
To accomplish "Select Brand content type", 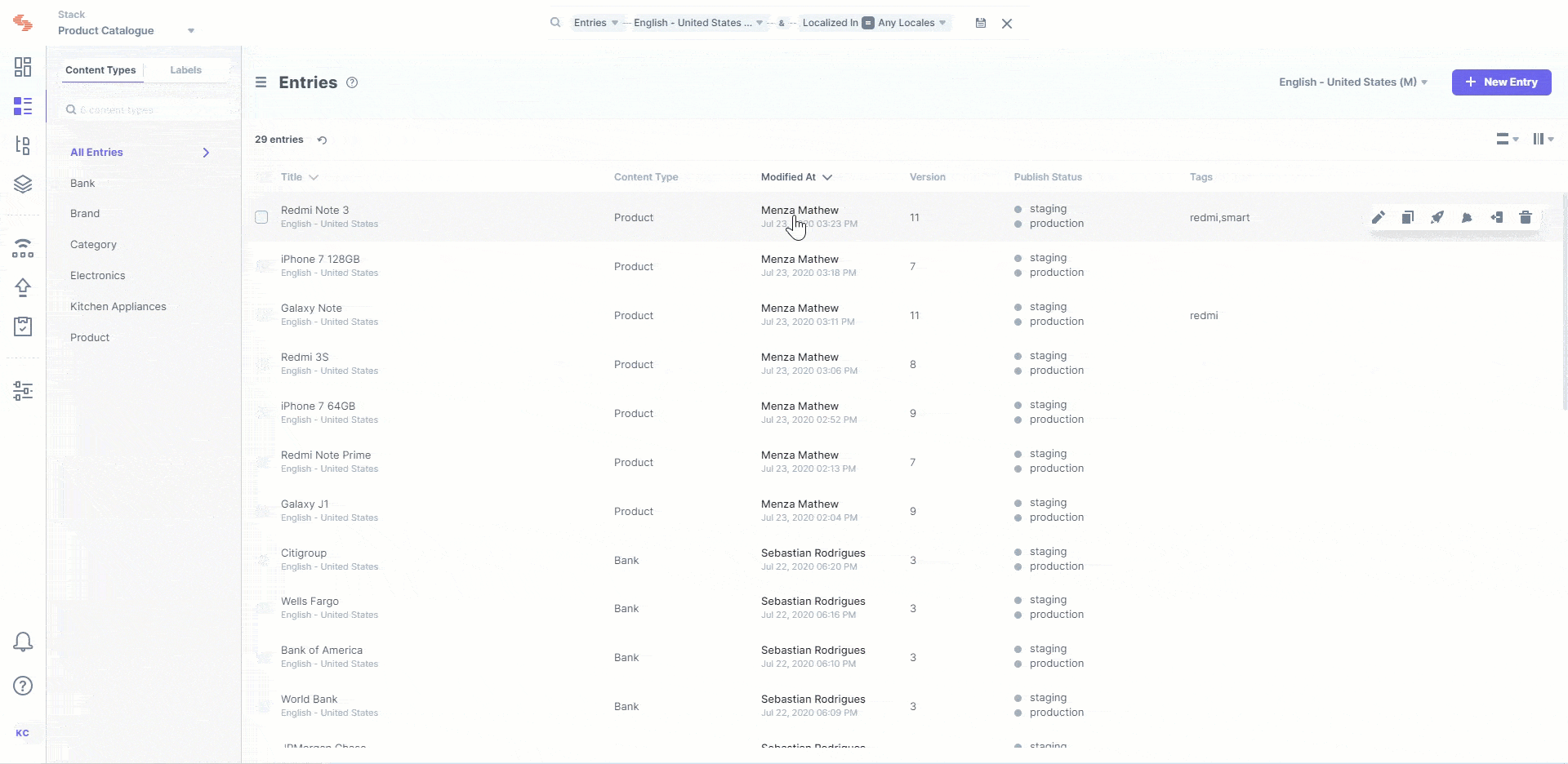I will pos(85,214).
